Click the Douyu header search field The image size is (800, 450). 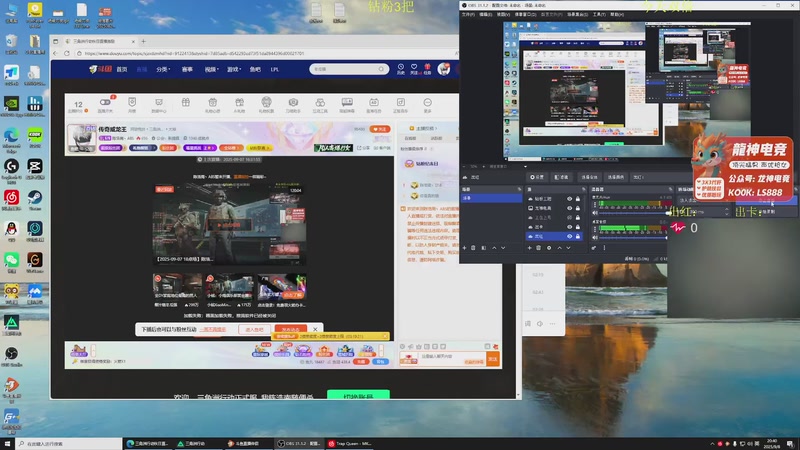click(x=349, y=69)
